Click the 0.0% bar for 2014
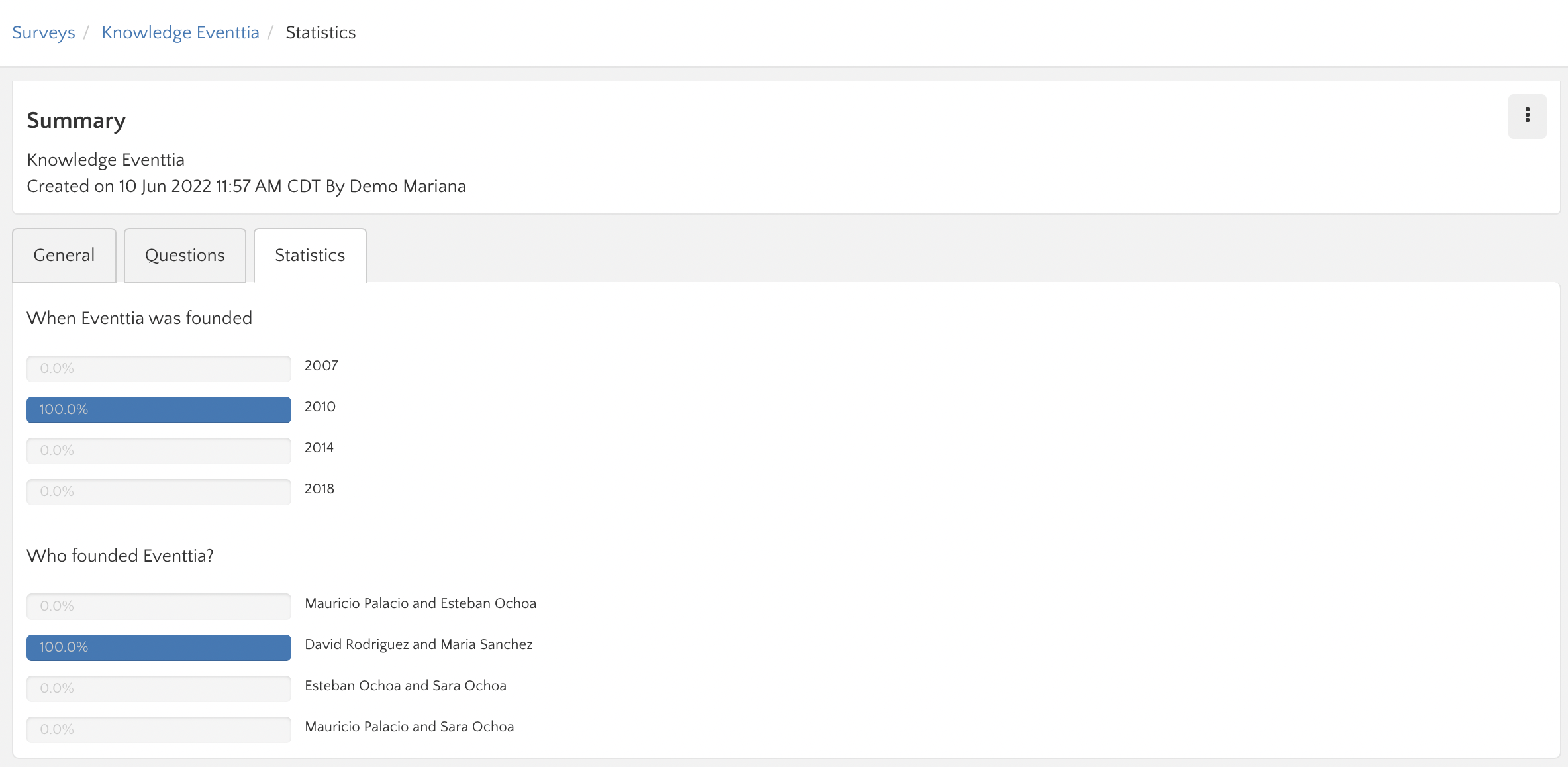 159,450
